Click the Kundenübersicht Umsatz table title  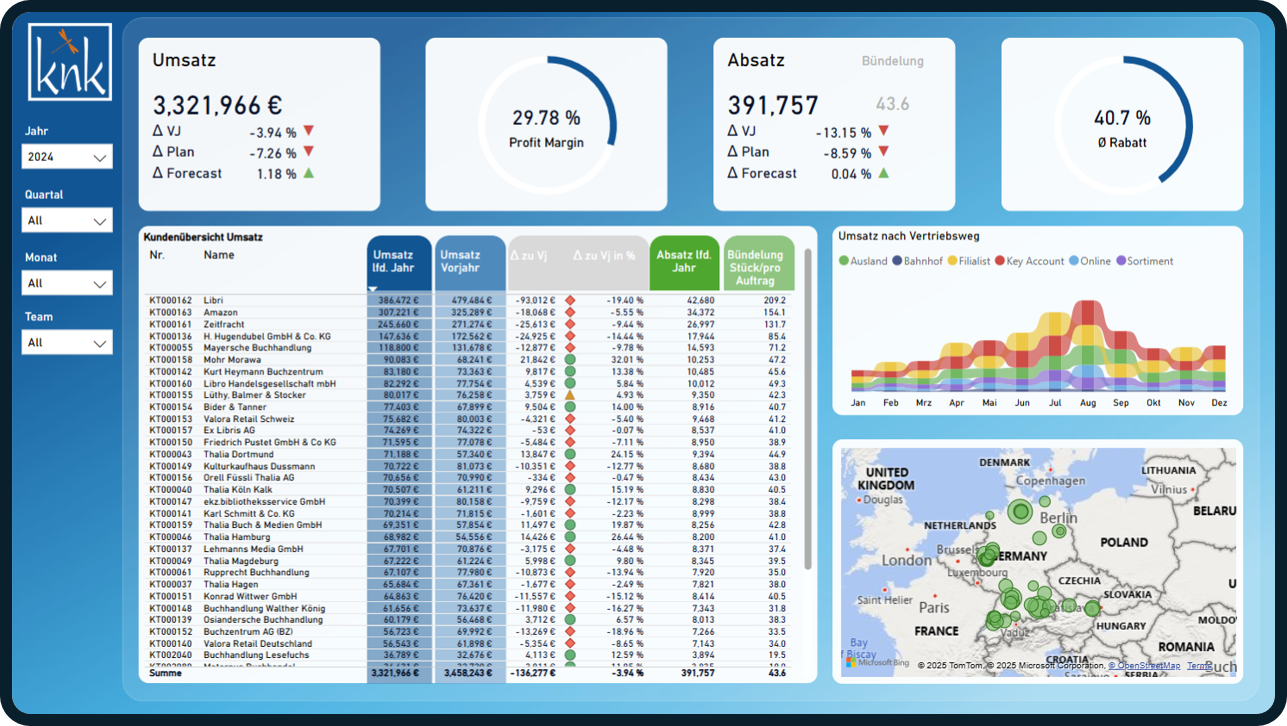pyautogui.click(x=203, y=237)
